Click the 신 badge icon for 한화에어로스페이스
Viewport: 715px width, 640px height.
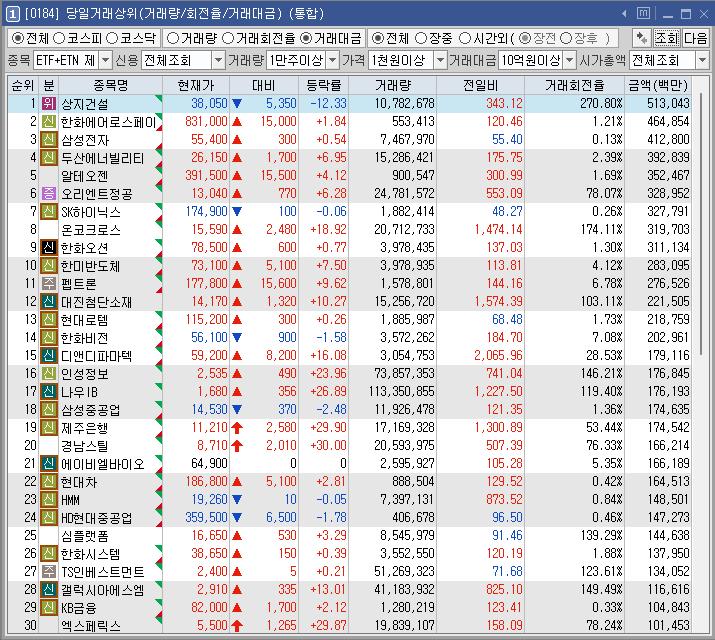click(x=49, y=121)
